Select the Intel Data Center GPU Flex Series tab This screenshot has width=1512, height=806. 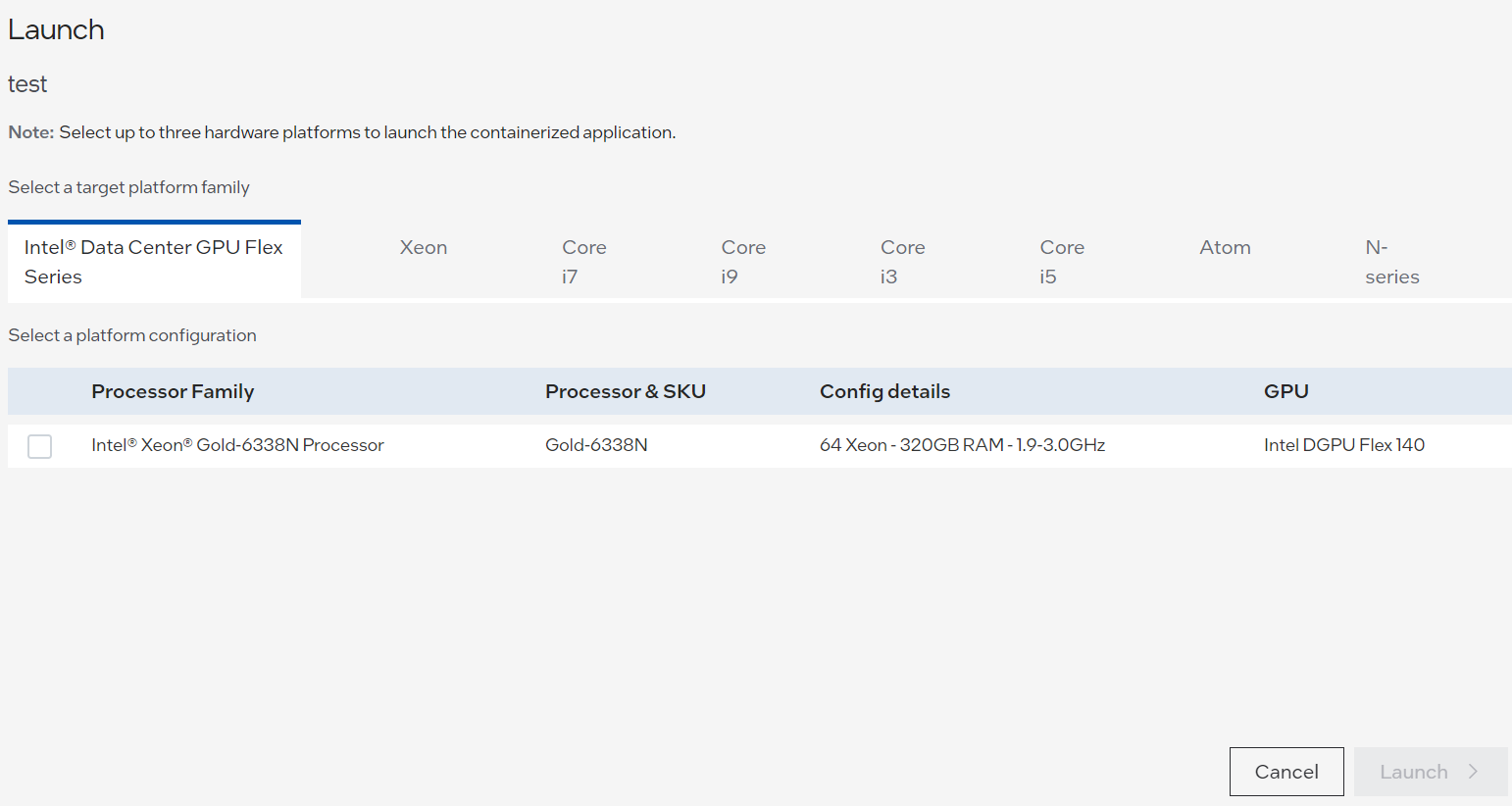[x=154, y=261]
